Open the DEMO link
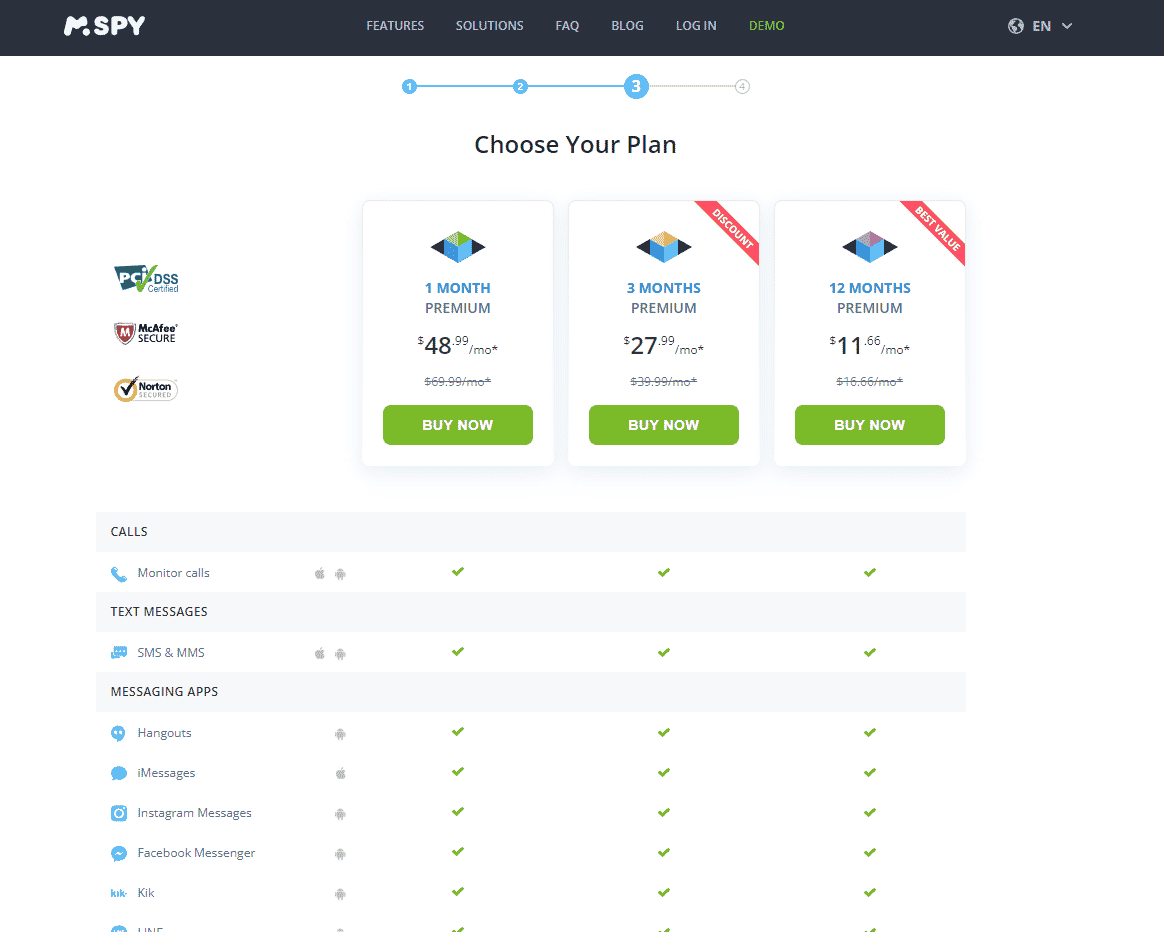1164x932 pixels. 766,26
